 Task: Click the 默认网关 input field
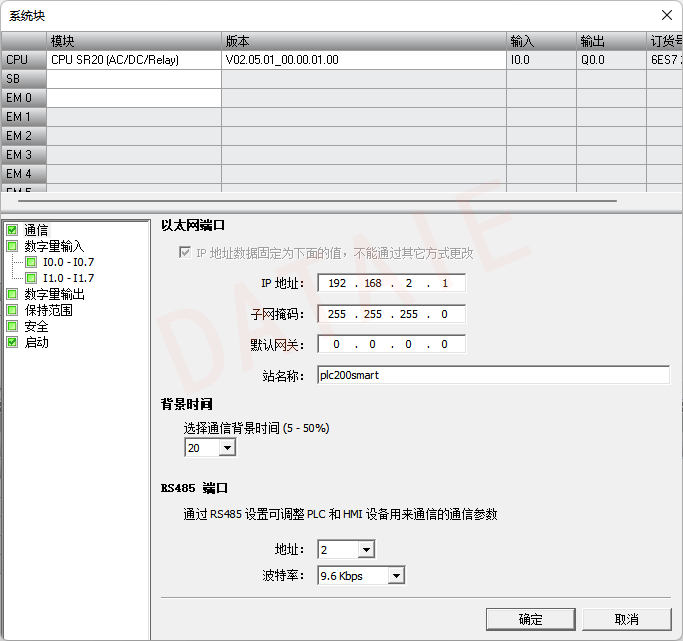[x=391, y=344]
